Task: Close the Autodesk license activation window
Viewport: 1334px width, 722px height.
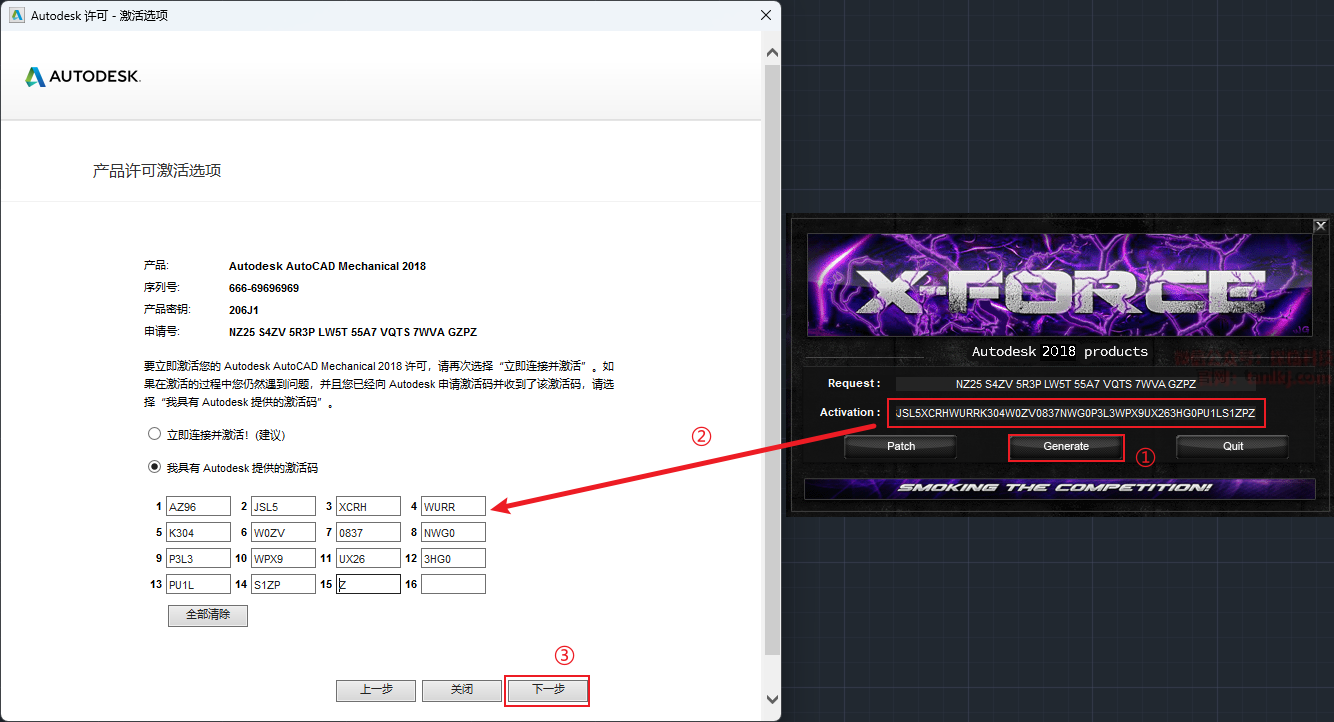Action: [x=765, y=15]
